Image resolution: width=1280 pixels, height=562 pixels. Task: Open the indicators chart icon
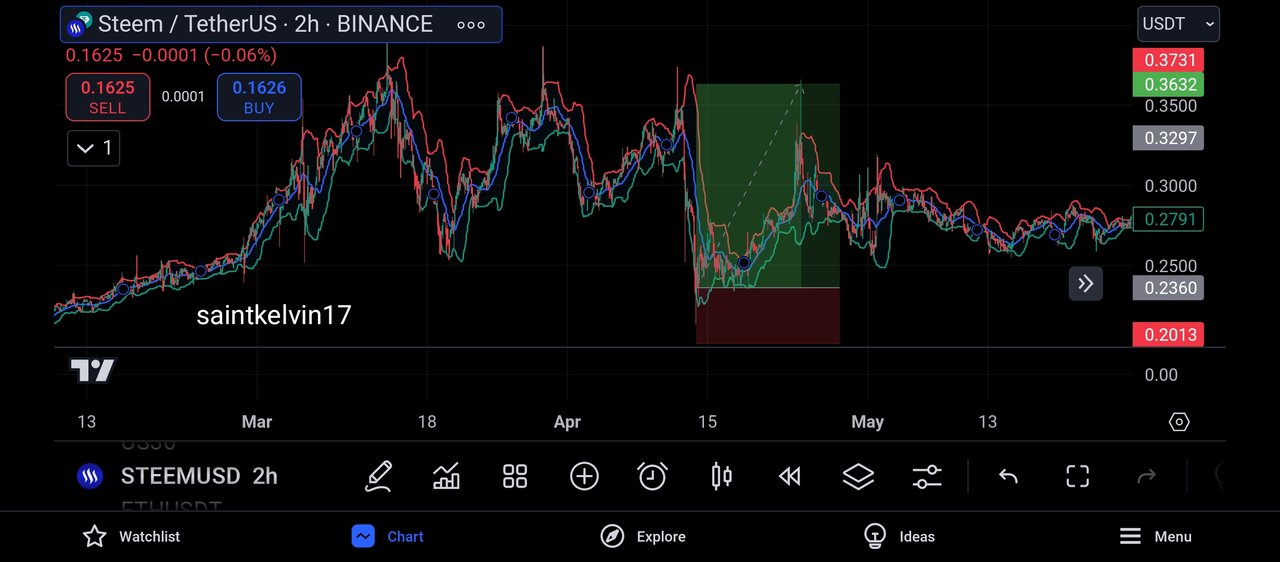tap(446, 476)
